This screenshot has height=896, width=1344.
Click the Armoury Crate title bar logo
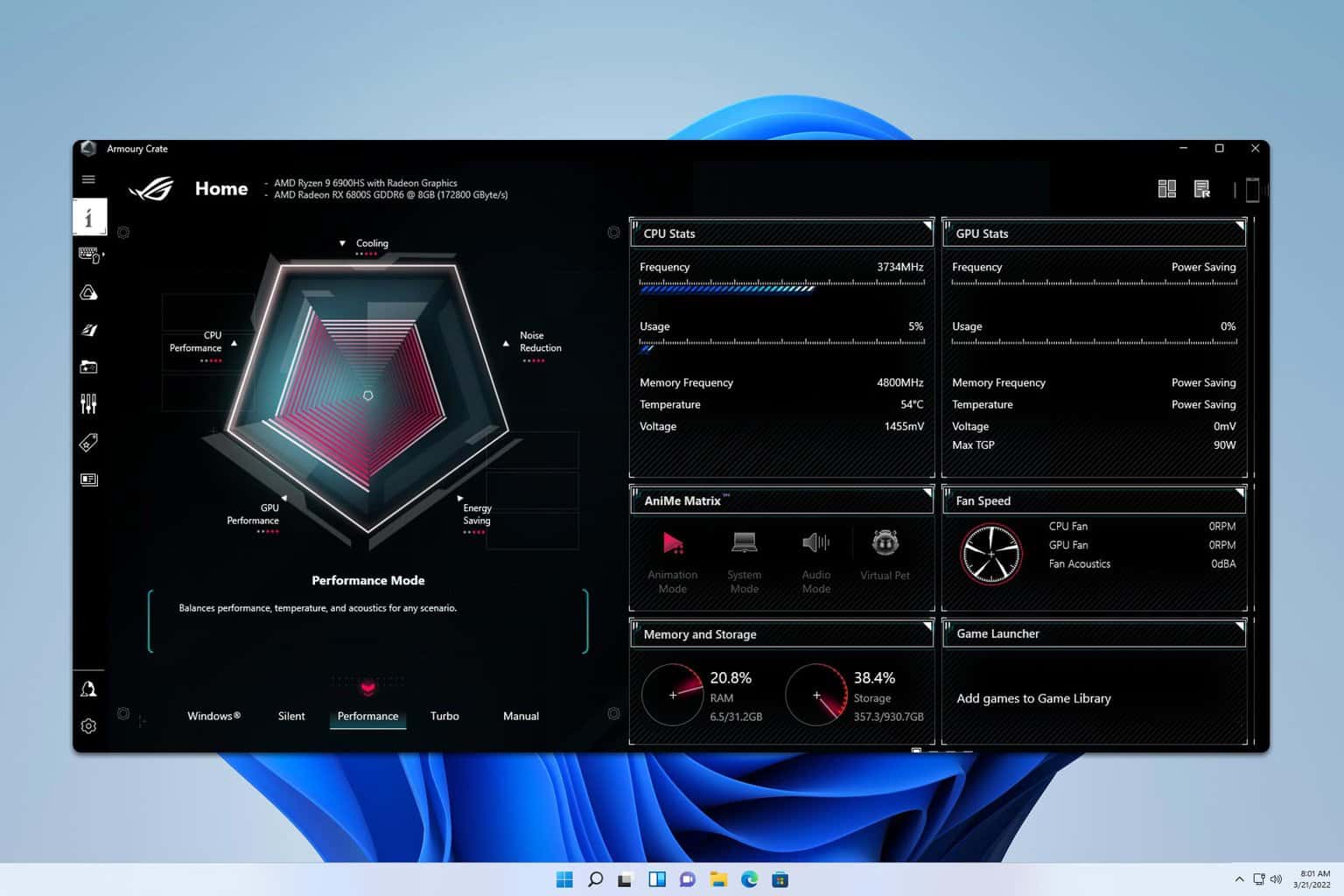(x=88, y=149)
